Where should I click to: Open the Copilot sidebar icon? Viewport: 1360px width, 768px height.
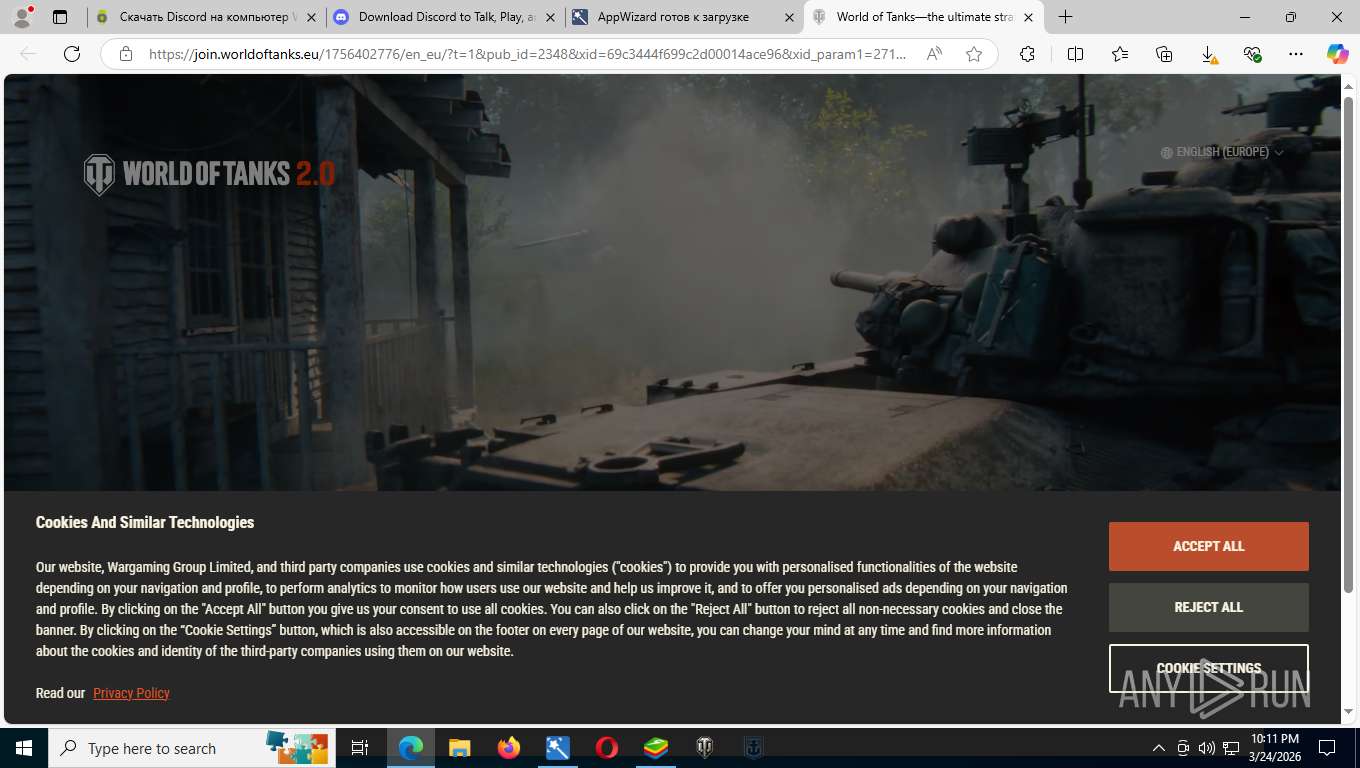click(x=1337, y=54)
